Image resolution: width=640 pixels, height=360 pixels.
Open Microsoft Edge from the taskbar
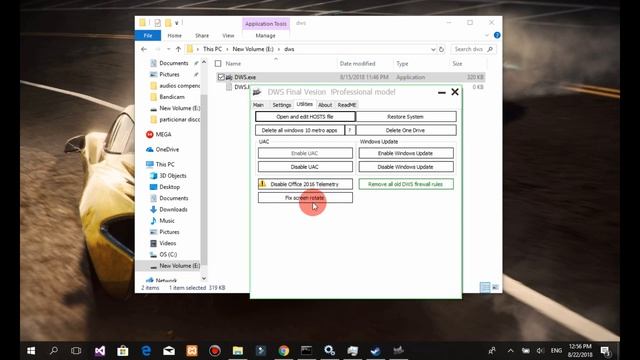tap(146, 351)
